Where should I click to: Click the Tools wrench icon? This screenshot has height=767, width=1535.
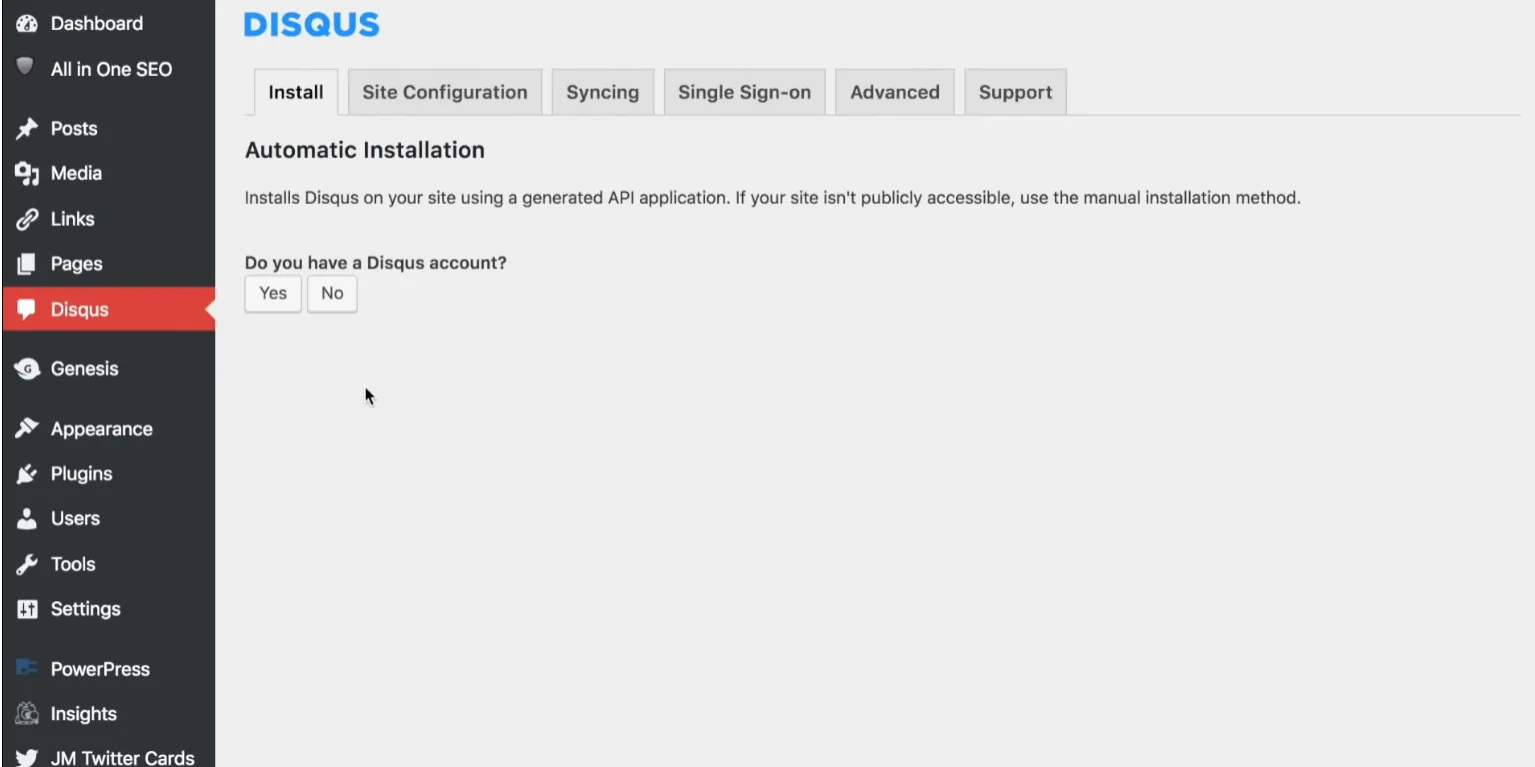coord(27,564)
